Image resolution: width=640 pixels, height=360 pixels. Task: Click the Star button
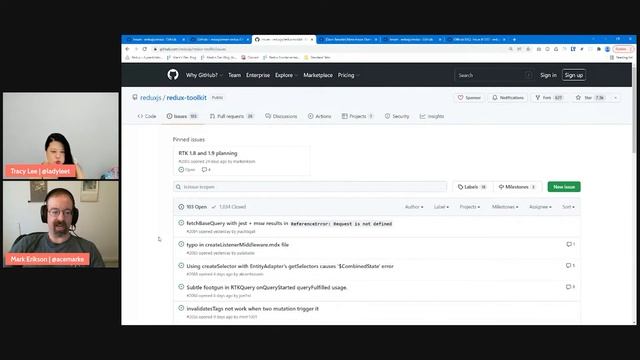pyautogui.click(x=589, y=98)
